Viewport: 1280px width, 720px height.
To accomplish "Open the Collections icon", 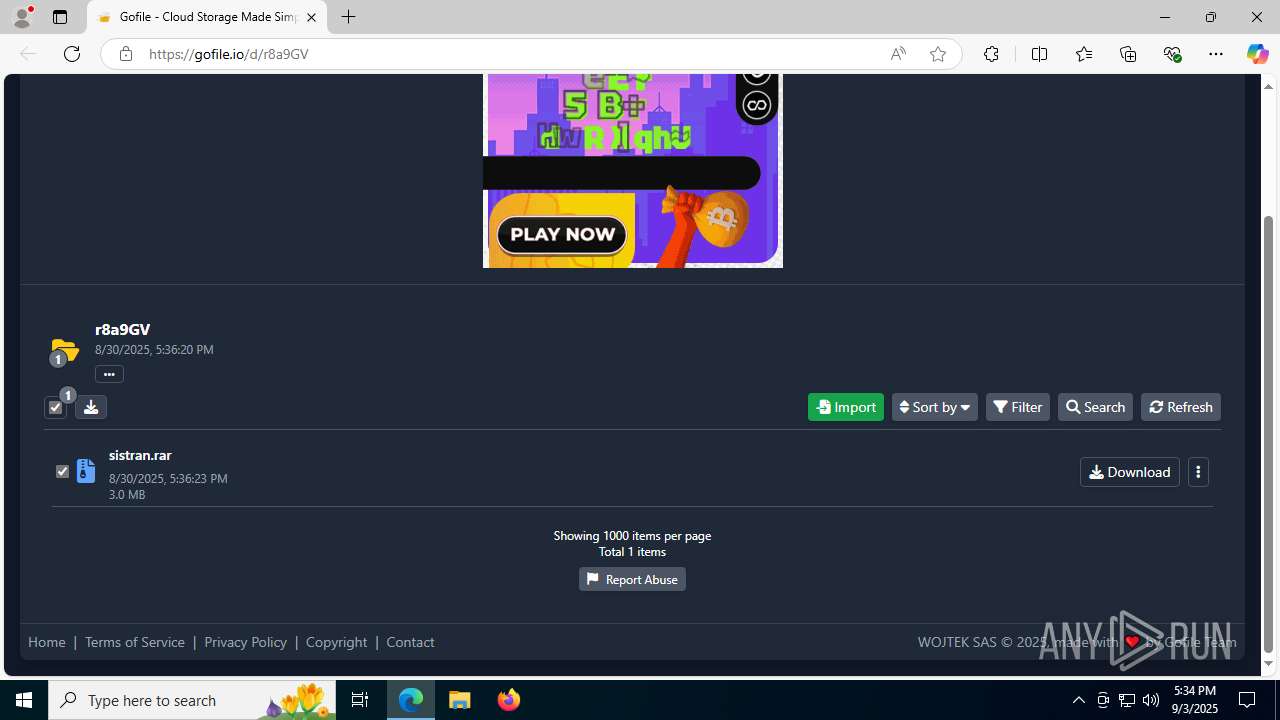I will 1128,54.
